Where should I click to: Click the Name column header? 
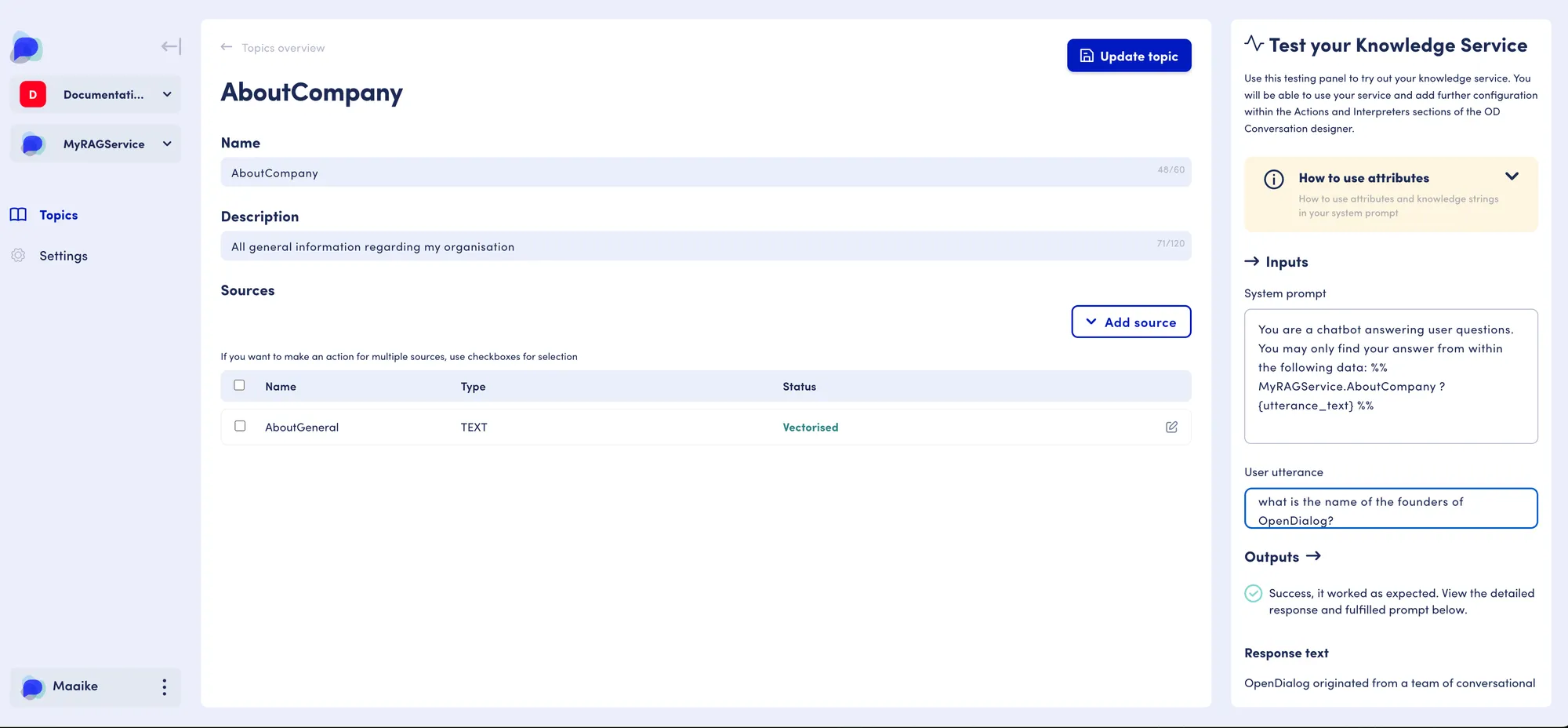[281, 387]
